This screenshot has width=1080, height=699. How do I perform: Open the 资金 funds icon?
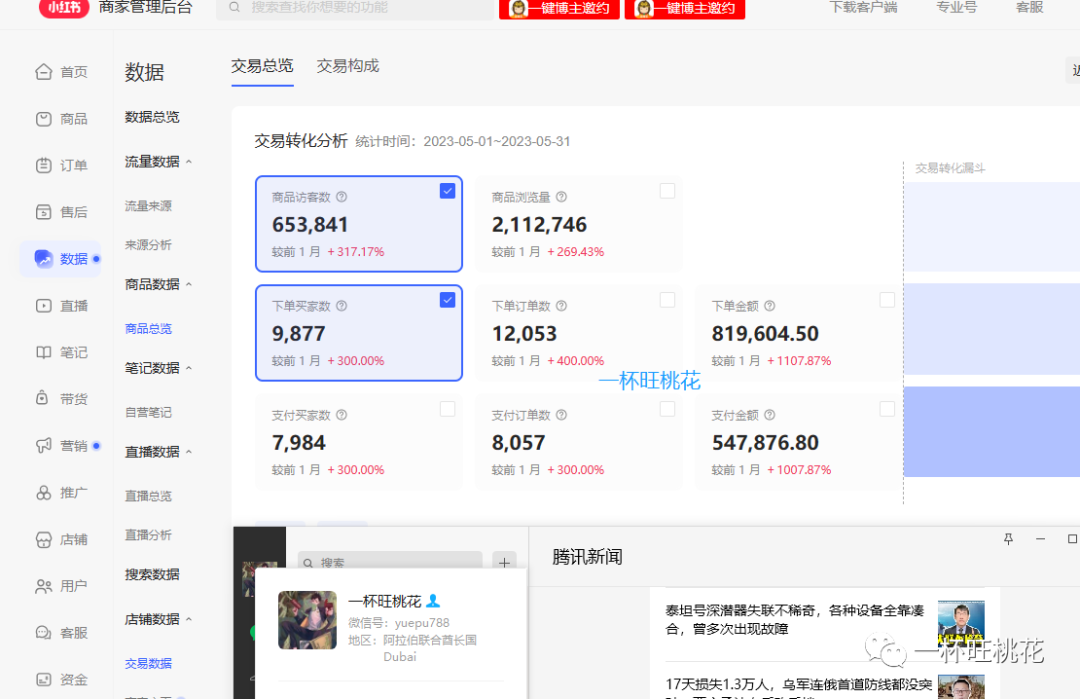point(43,680)
